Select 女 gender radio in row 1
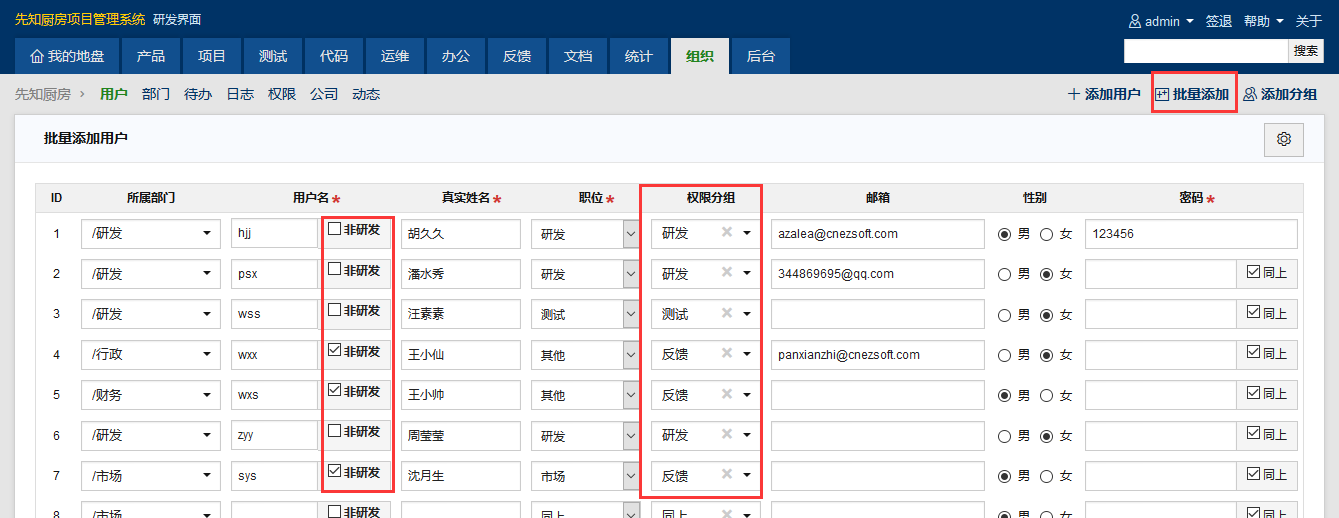 (x=1047, y=234)
